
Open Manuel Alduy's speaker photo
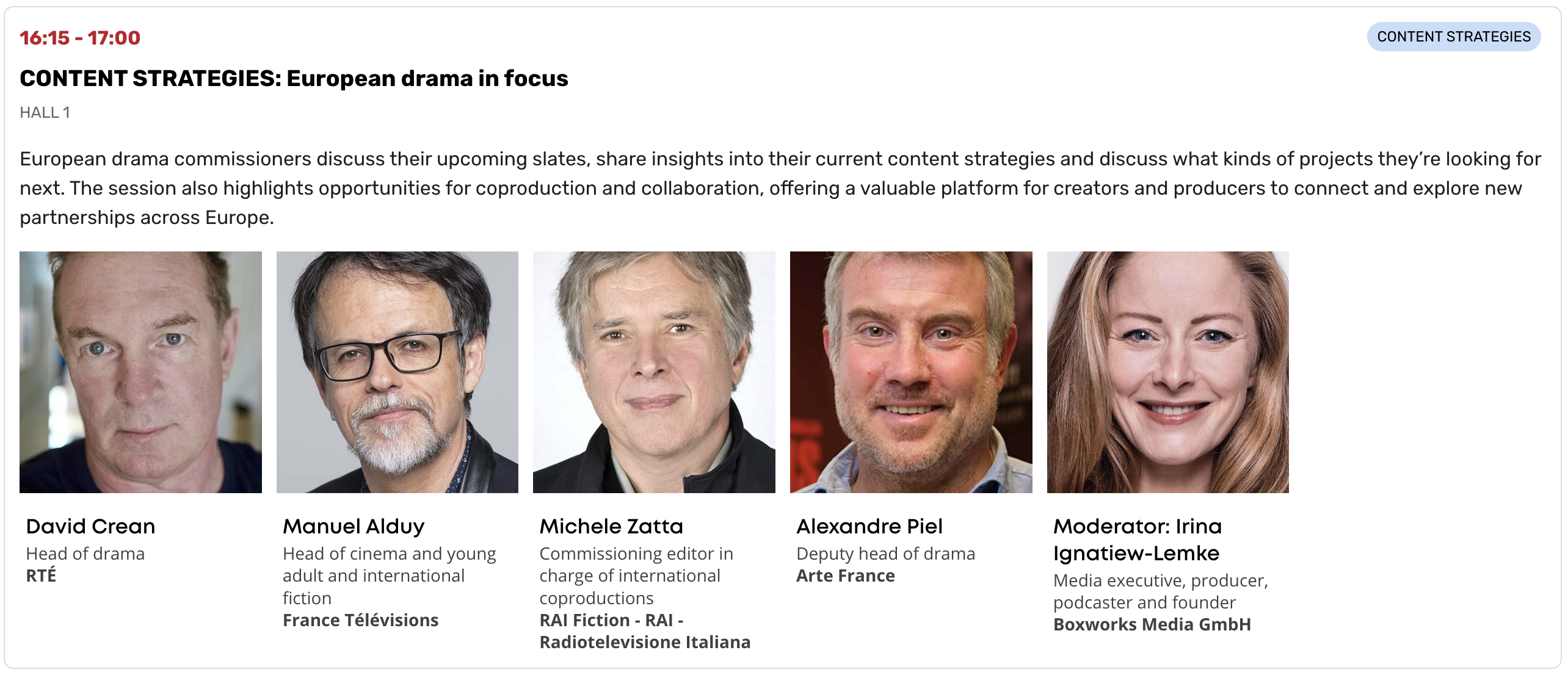click(397, 372)
